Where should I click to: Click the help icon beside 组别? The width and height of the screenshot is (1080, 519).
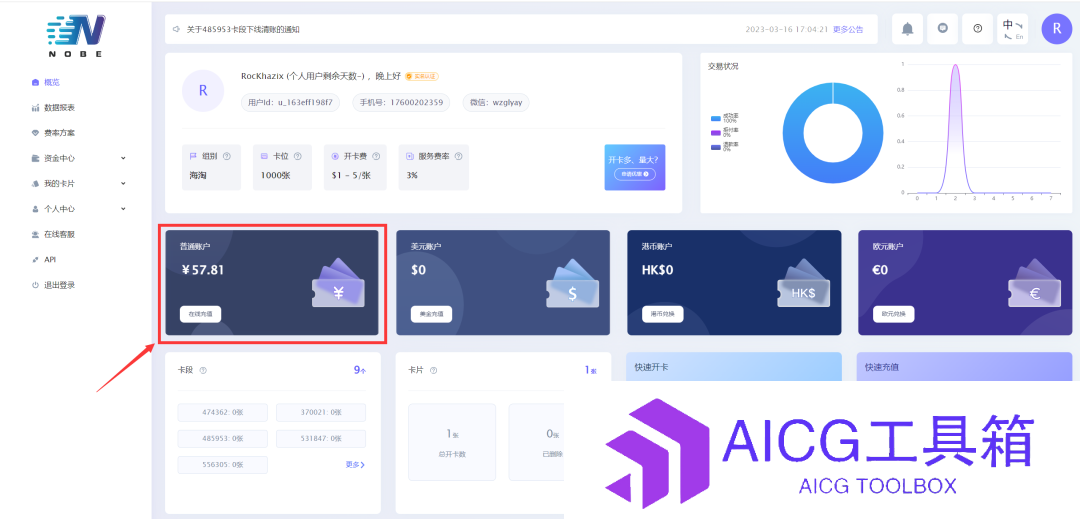(227, 156)
